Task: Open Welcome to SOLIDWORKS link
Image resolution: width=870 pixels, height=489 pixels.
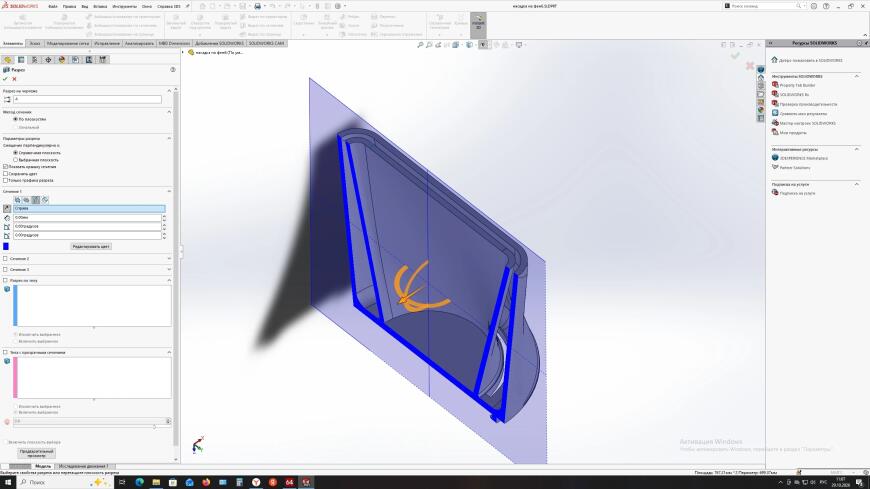Action: 811,60
